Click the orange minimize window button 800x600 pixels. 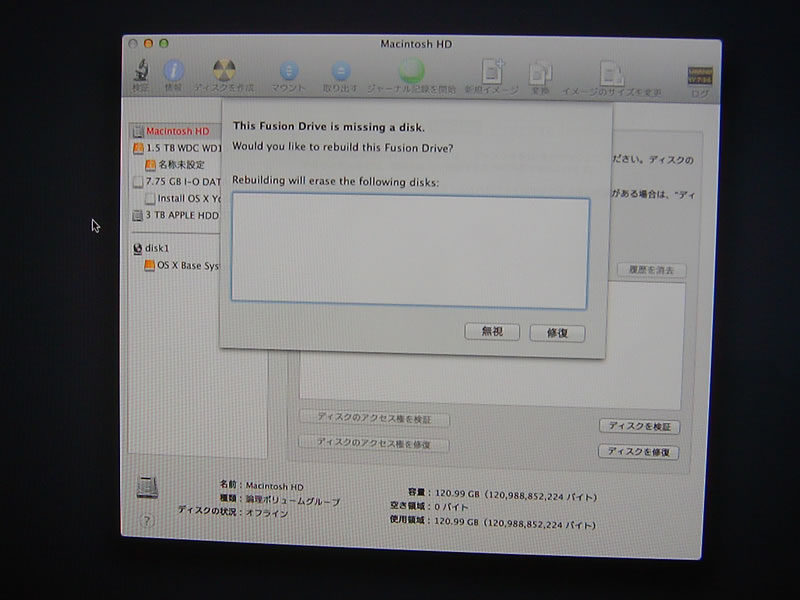coord(148,43)
